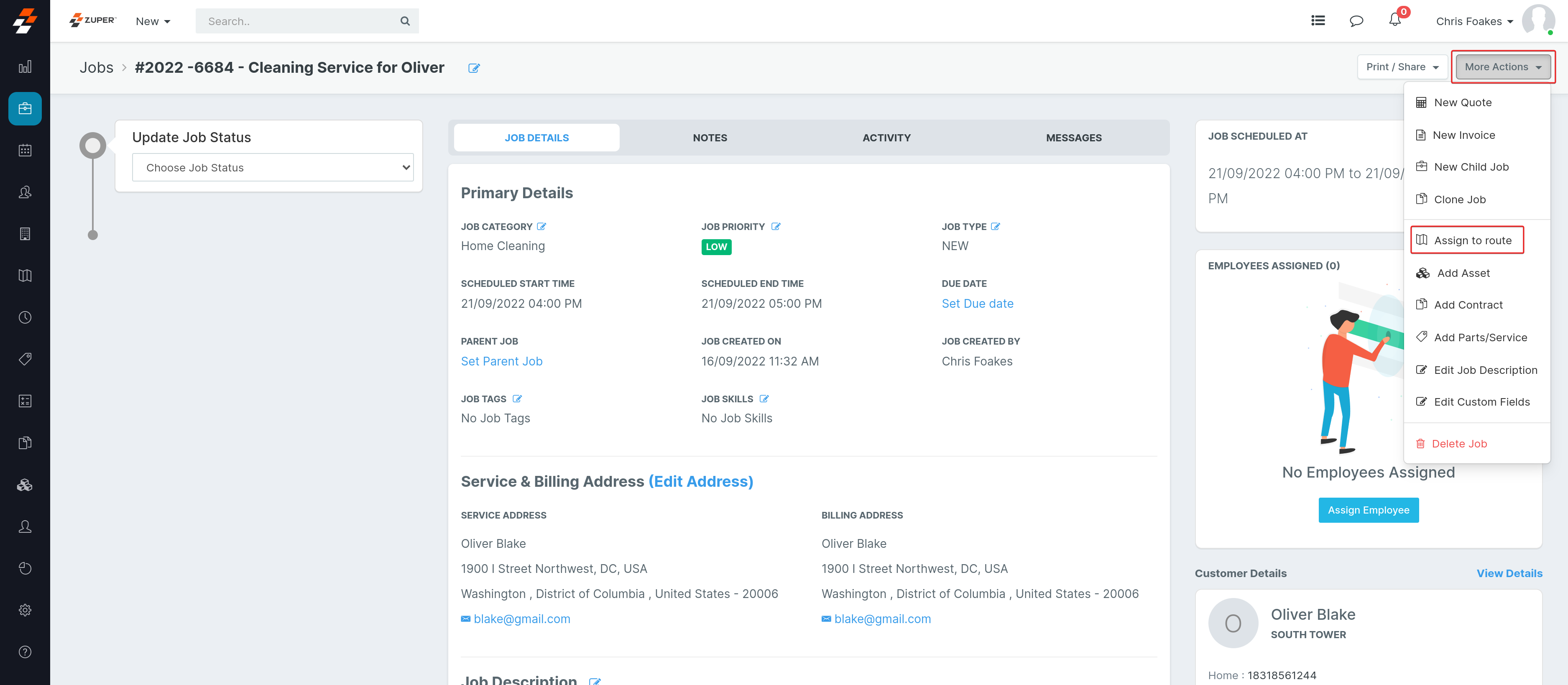The width and height of the screenshot is (1568, 685).
Task: Edit job title pencil icon
Action: pyautogui.click(x=474, y=68)
